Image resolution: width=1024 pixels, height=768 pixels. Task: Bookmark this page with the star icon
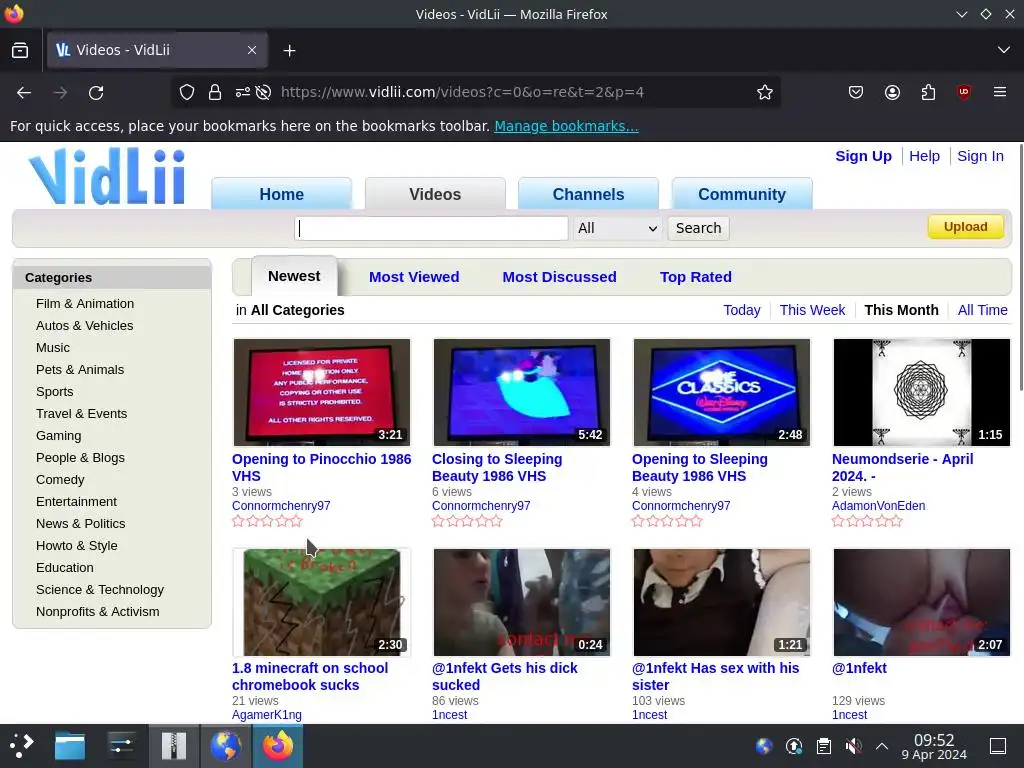(765, 93)
